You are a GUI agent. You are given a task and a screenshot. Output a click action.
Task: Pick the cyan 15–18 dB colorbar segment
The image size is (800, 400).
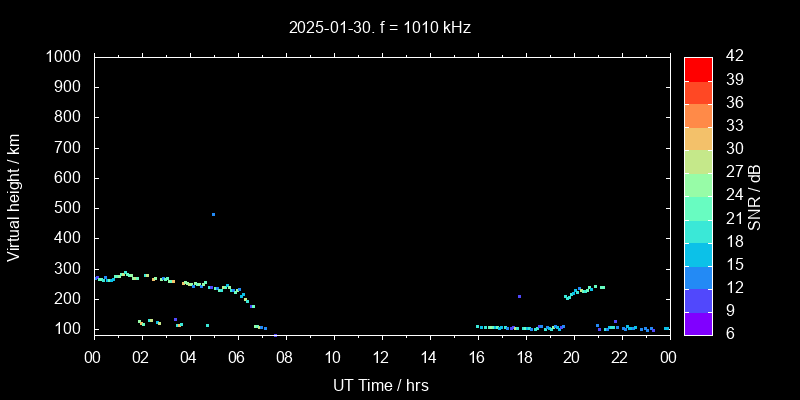point(697,253)
